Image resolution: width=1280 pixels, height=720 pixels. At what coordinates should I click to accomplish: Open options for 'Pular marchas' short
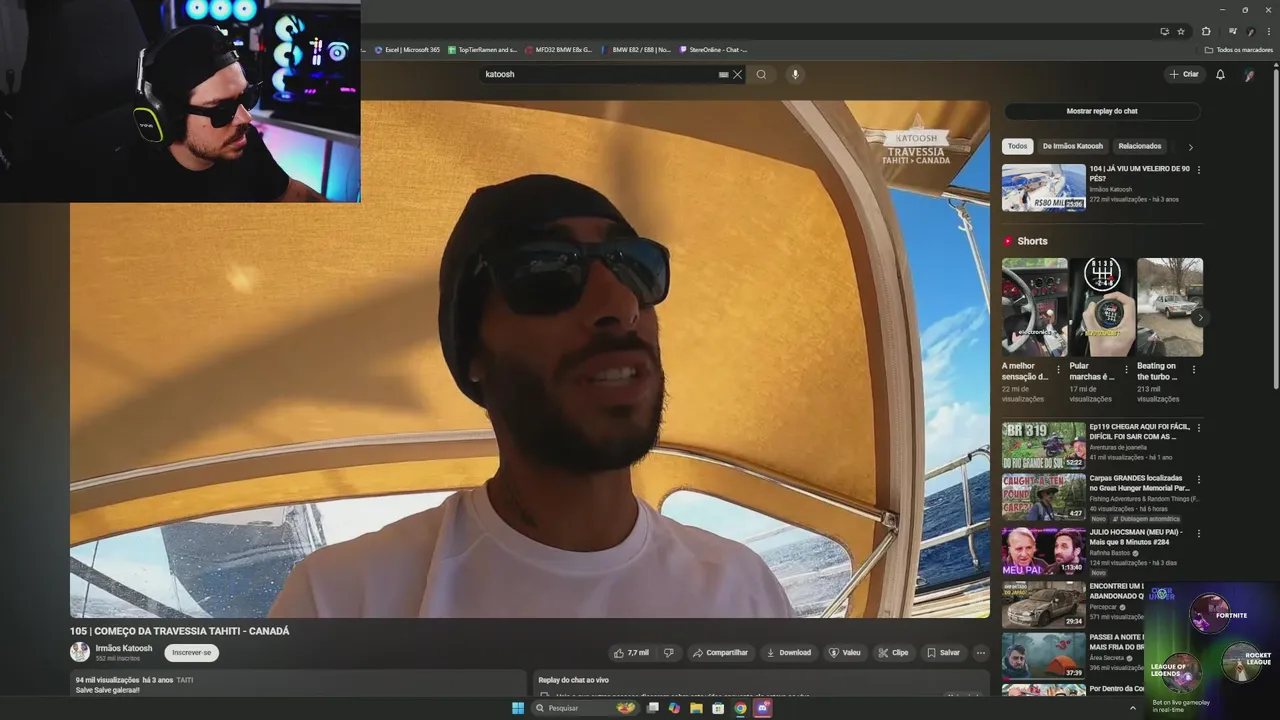click(1126, 369)
